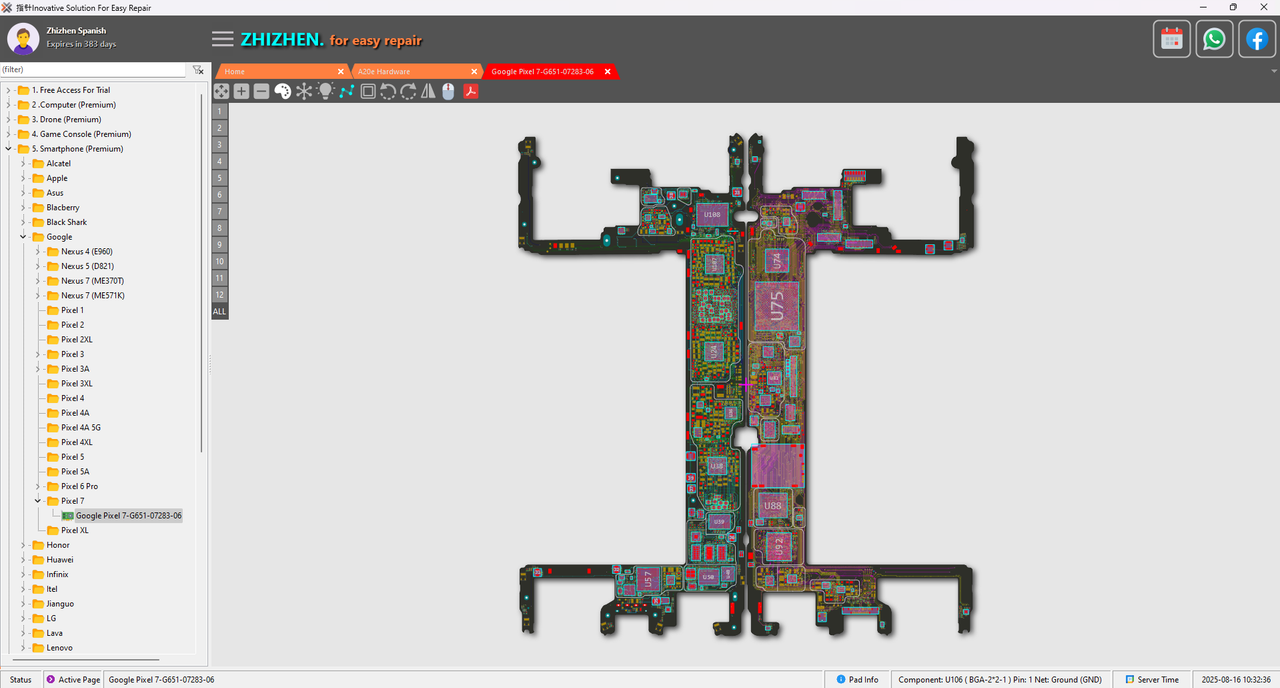This screenshot has width=1280, height=688.
Task: Select layer 7 button
Action: [219, 211]
